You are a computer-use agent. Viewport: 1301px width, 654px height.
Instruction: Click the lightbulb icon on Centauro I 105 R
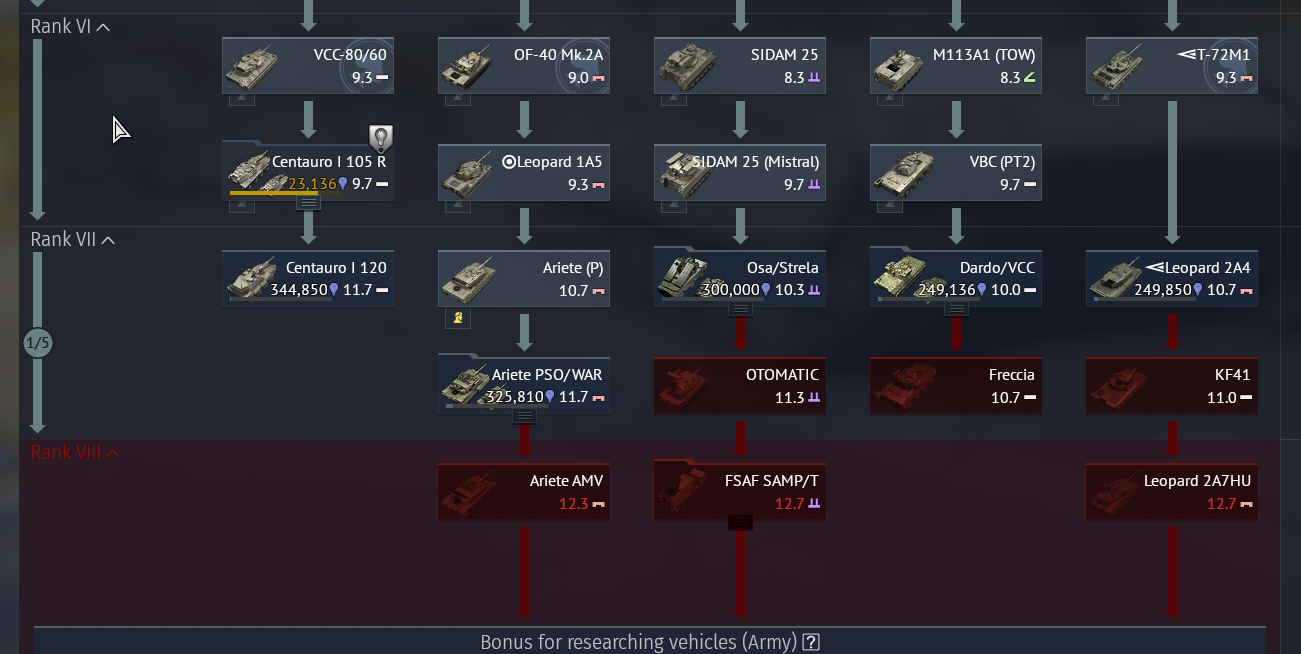pyautogui.click(x=380, y=138)
